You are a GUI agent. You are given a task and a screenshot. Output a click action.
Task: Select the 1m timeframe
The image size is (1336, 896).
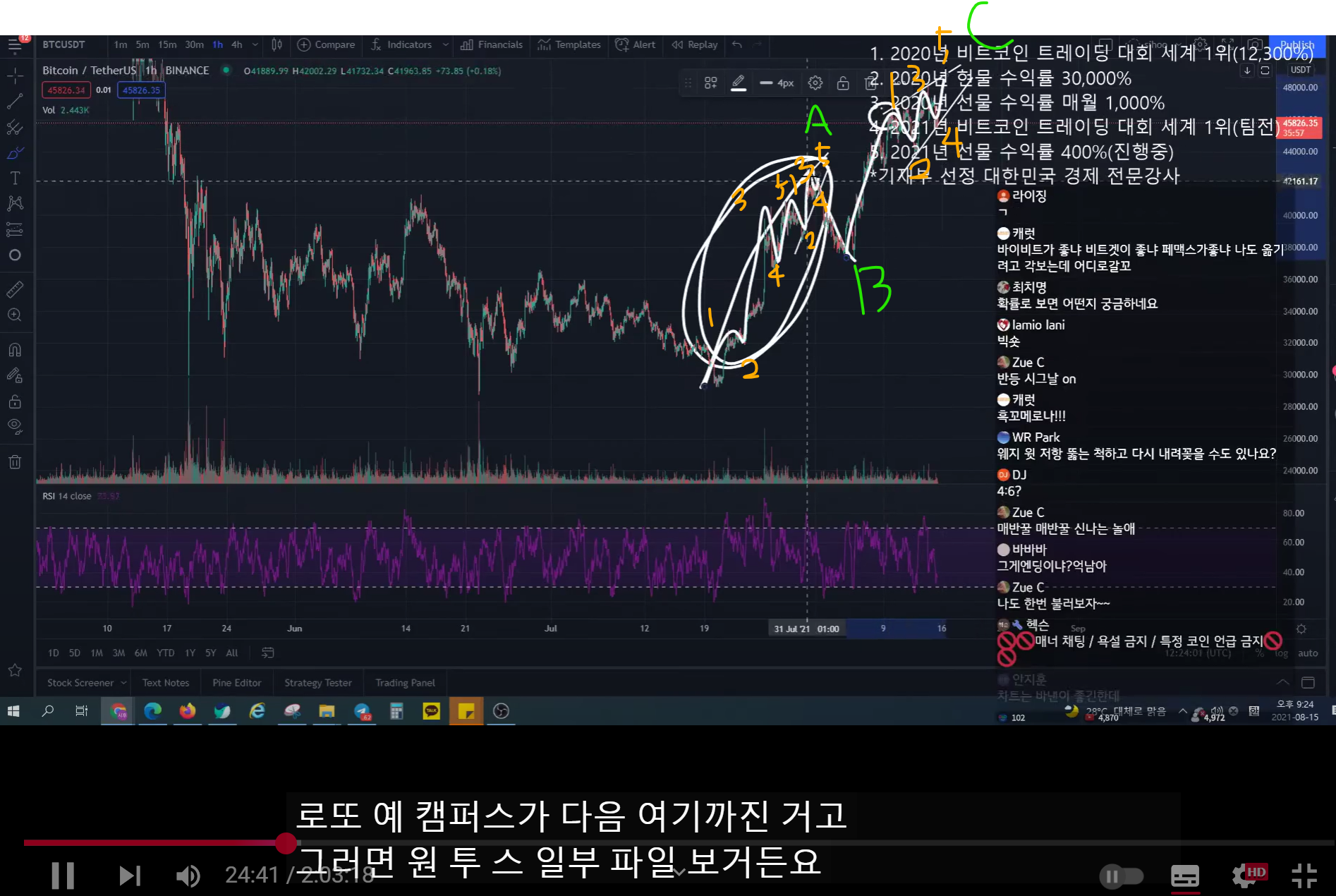[121, 44]
